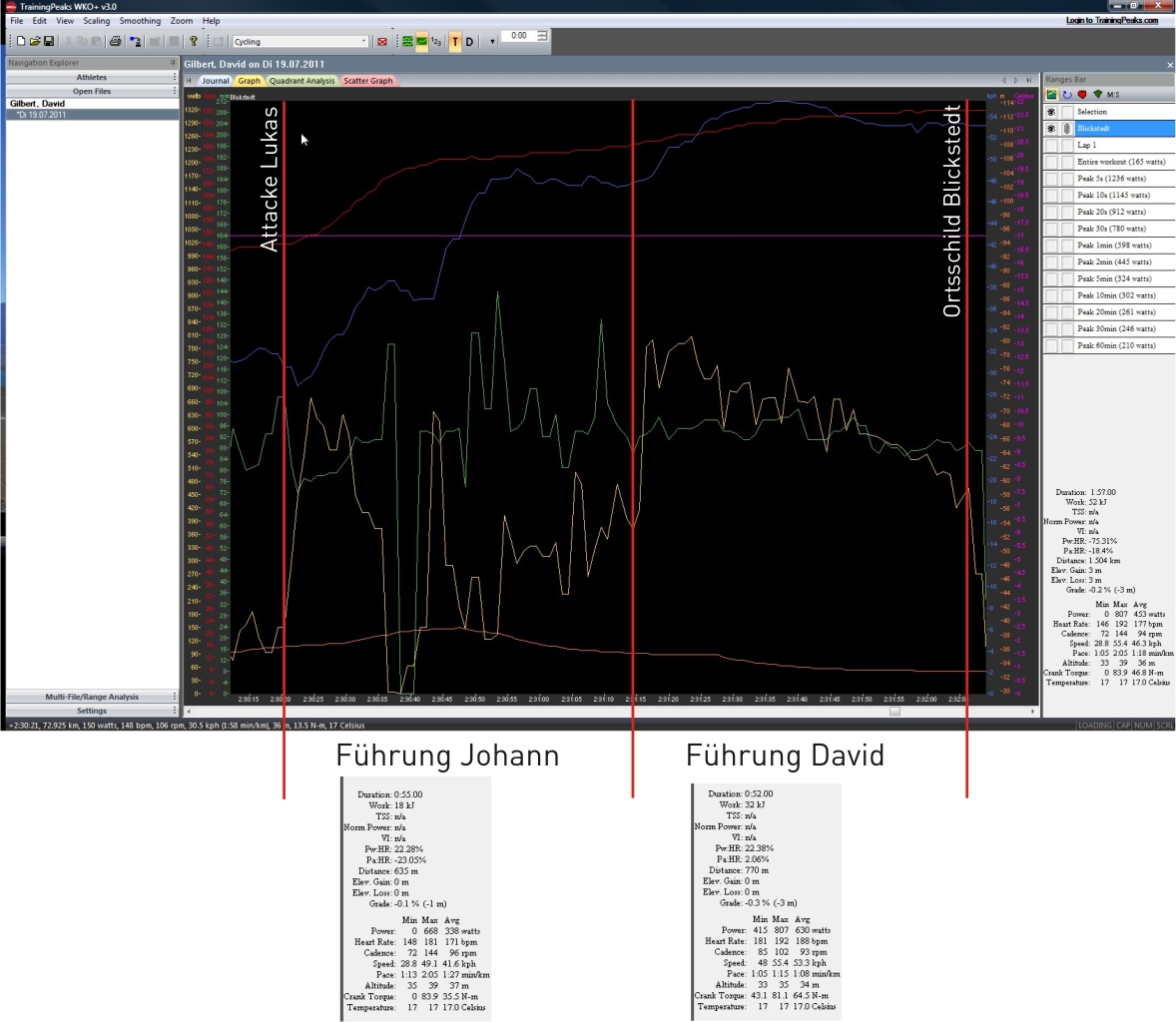Viewport: 1176px width, 1022px height.
Task: Select the Peak 30s (780 watts) range
Action: [x=1111, y=228]
